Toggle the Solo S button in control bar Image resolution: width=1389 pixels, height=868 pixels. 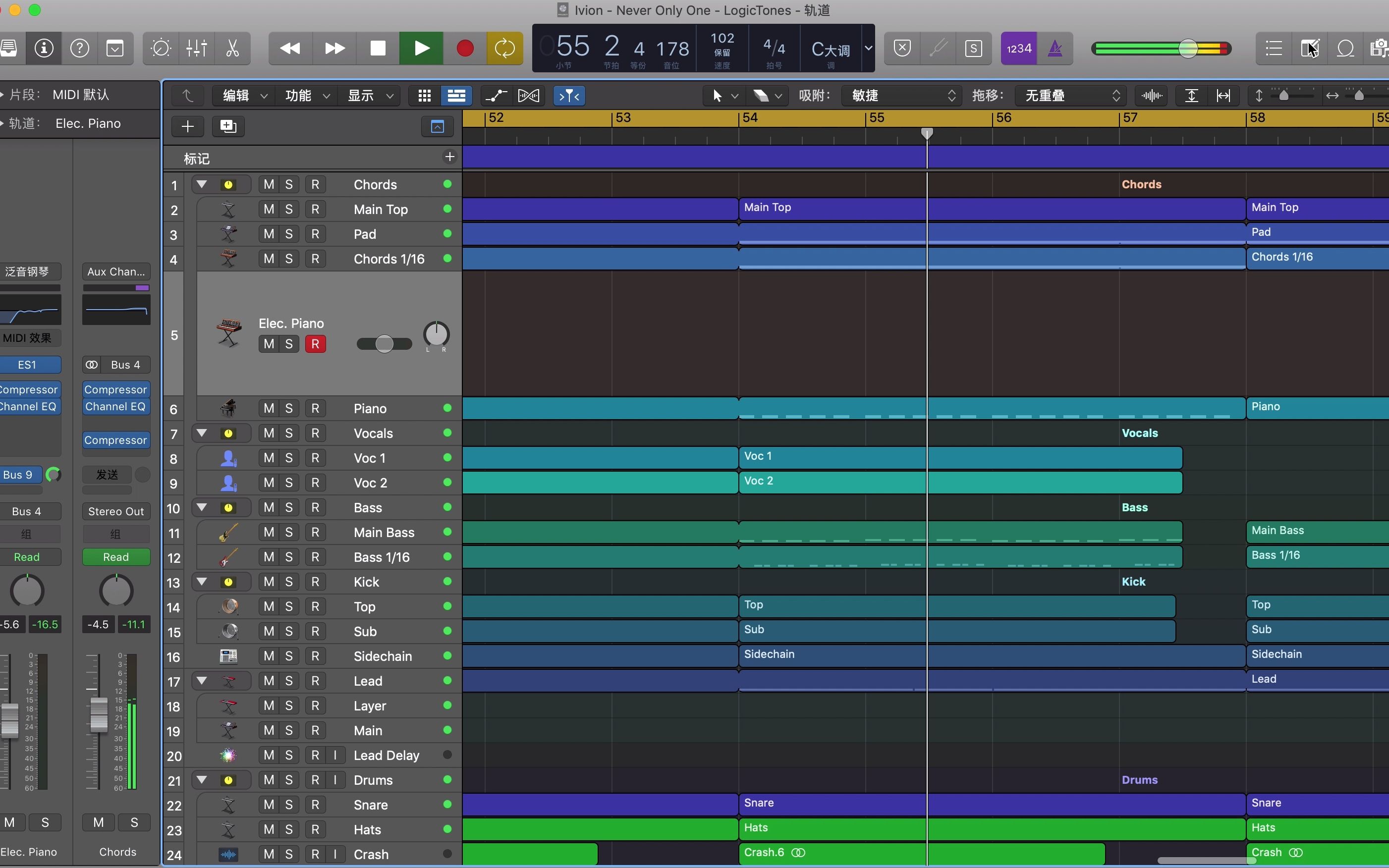974,48
